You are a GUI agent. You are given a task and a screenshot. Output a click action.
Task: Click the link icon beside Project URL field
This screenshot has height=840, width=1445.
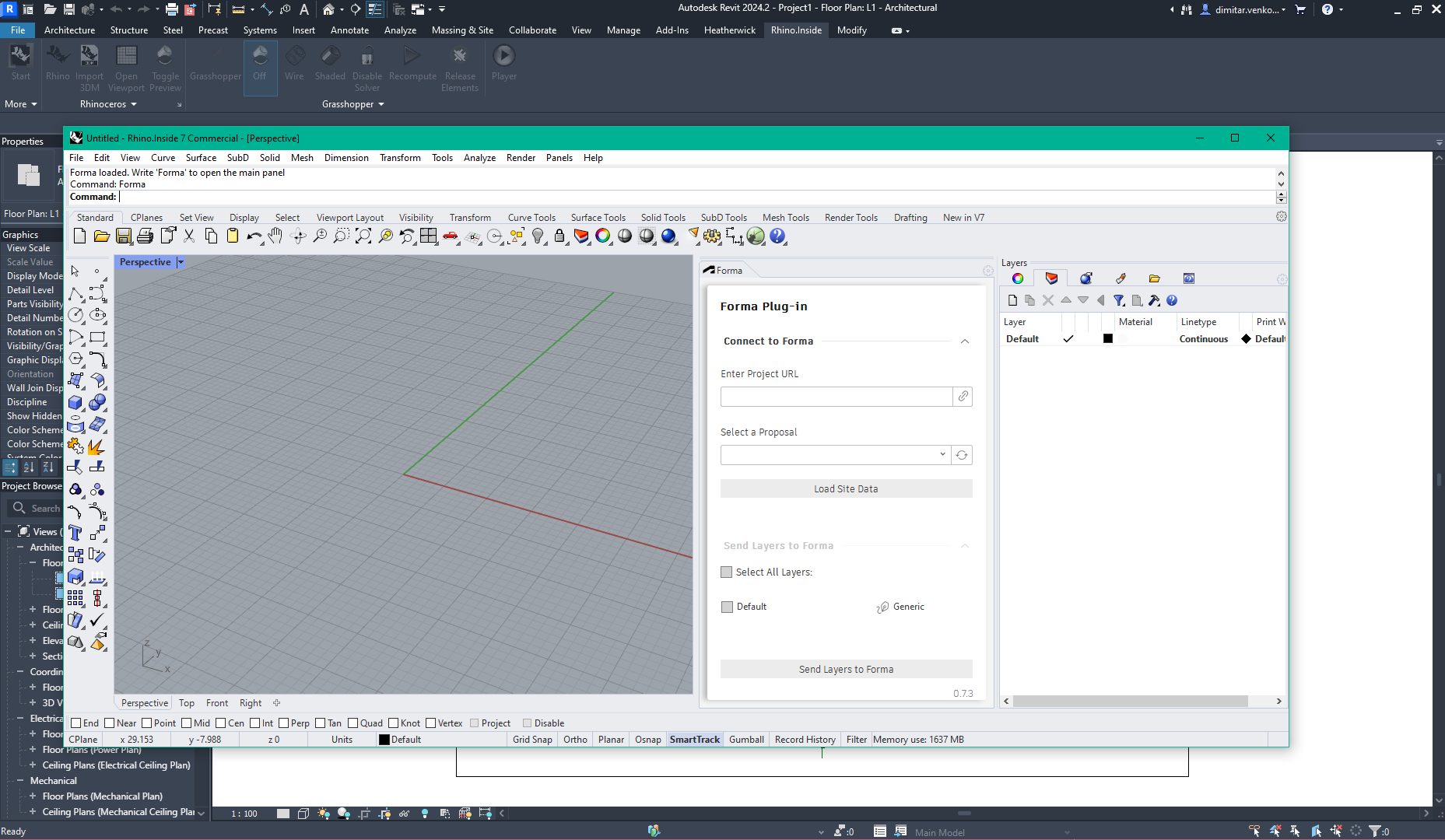coord(963,397)
